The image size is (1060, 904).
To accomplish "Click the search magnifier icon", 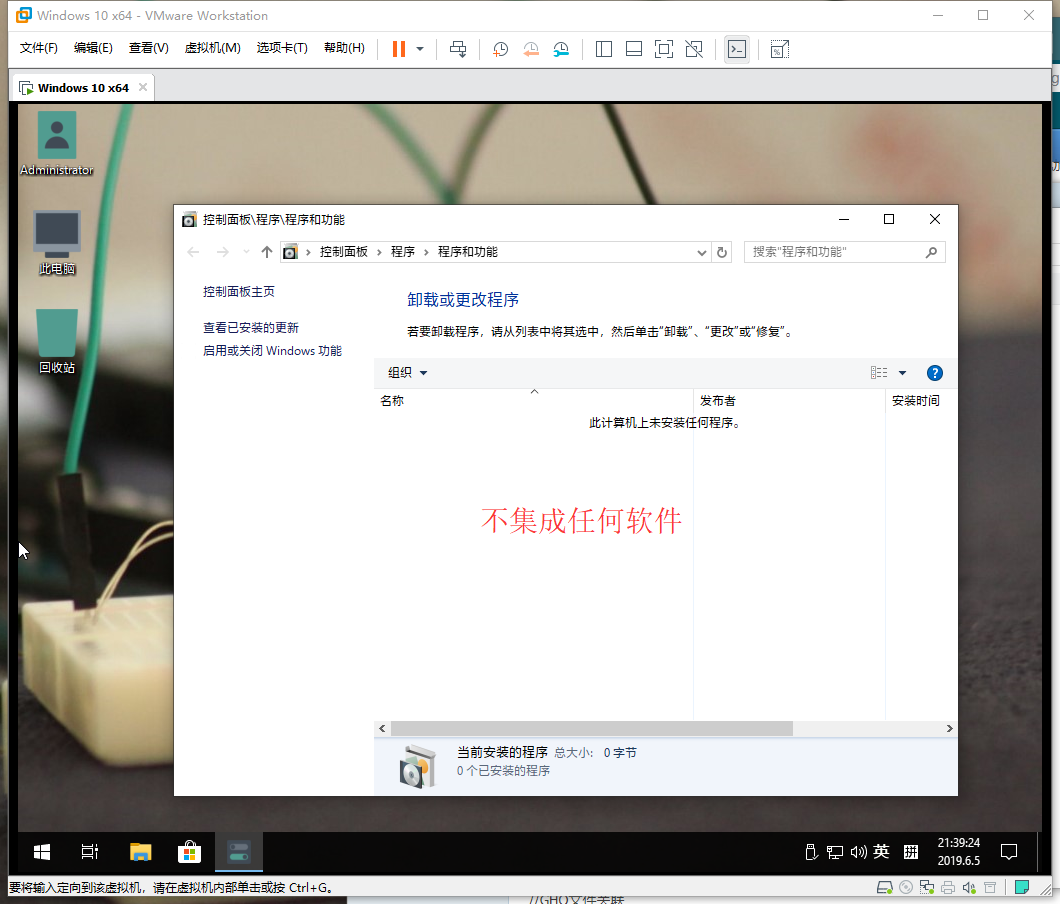I will 932,252.
